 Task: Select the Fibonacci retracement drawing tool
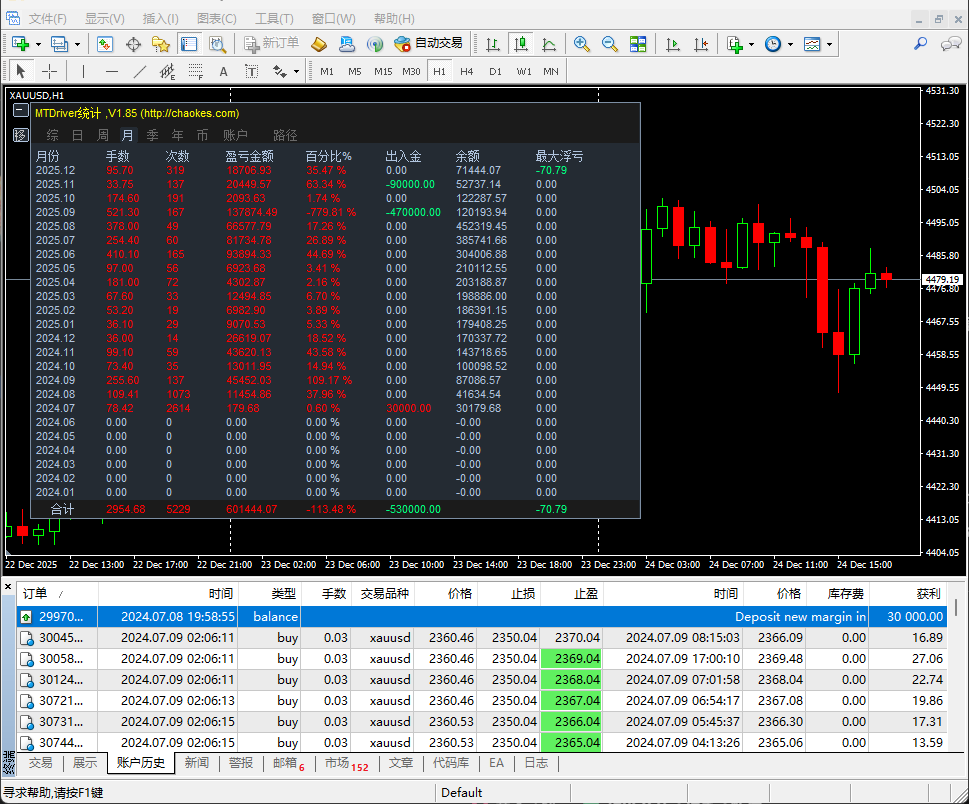click(x=196, y=71)
